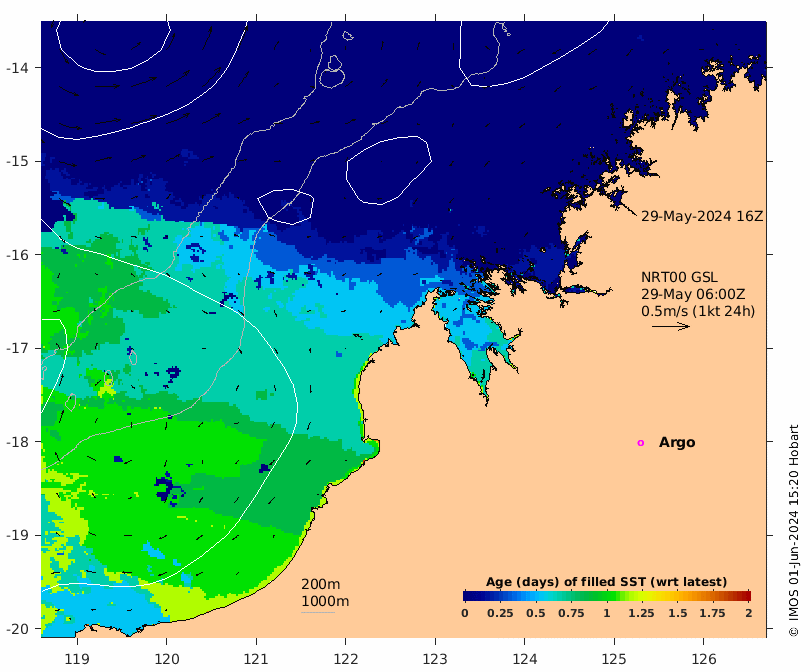
Task: Click the colorbar tick label 0.75
Action: click(x=571, y=614)
